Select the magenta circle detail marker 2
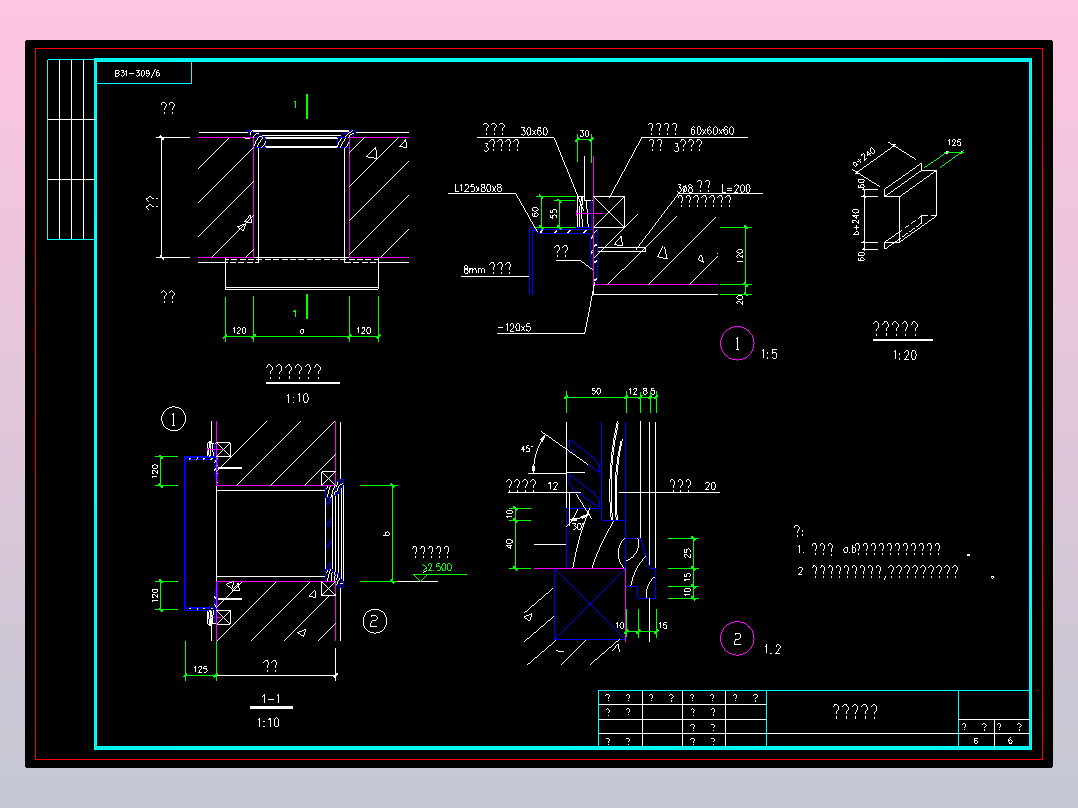Image resolution: width=1078 pixels, height=808 pixels. point(737,639)
